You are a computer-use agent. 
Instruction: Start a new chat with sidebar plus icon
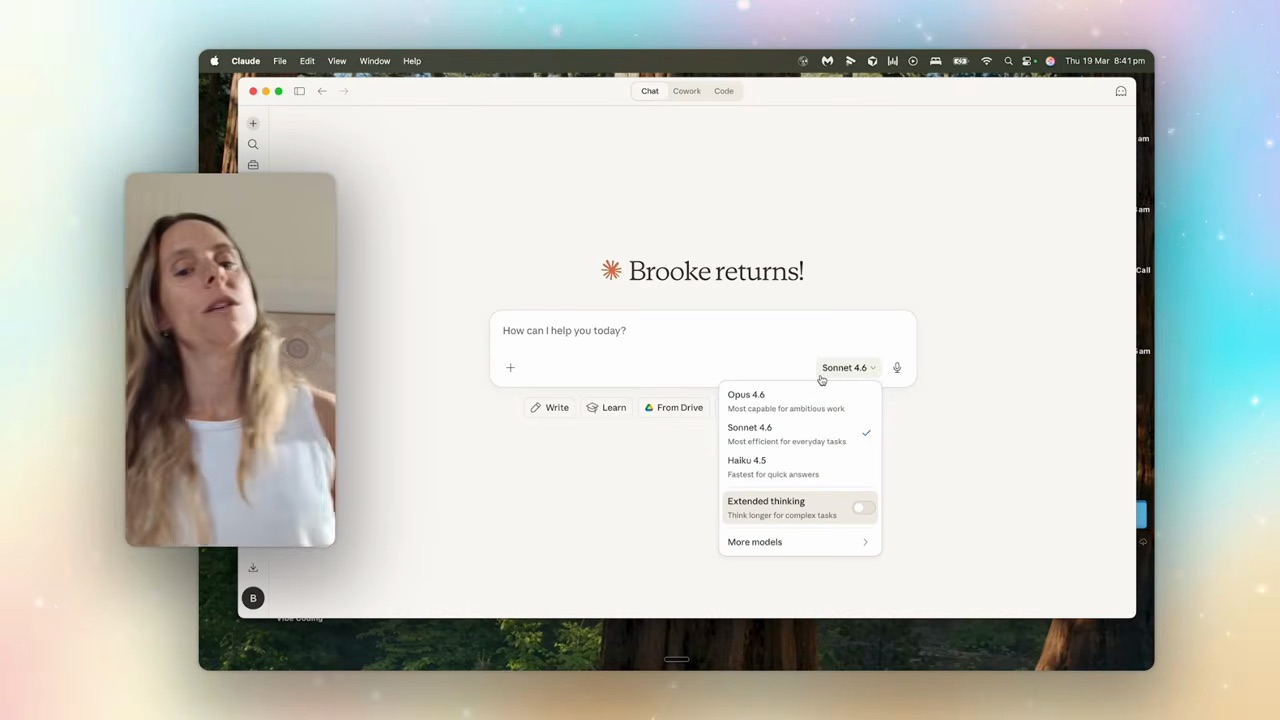(253, 123)
